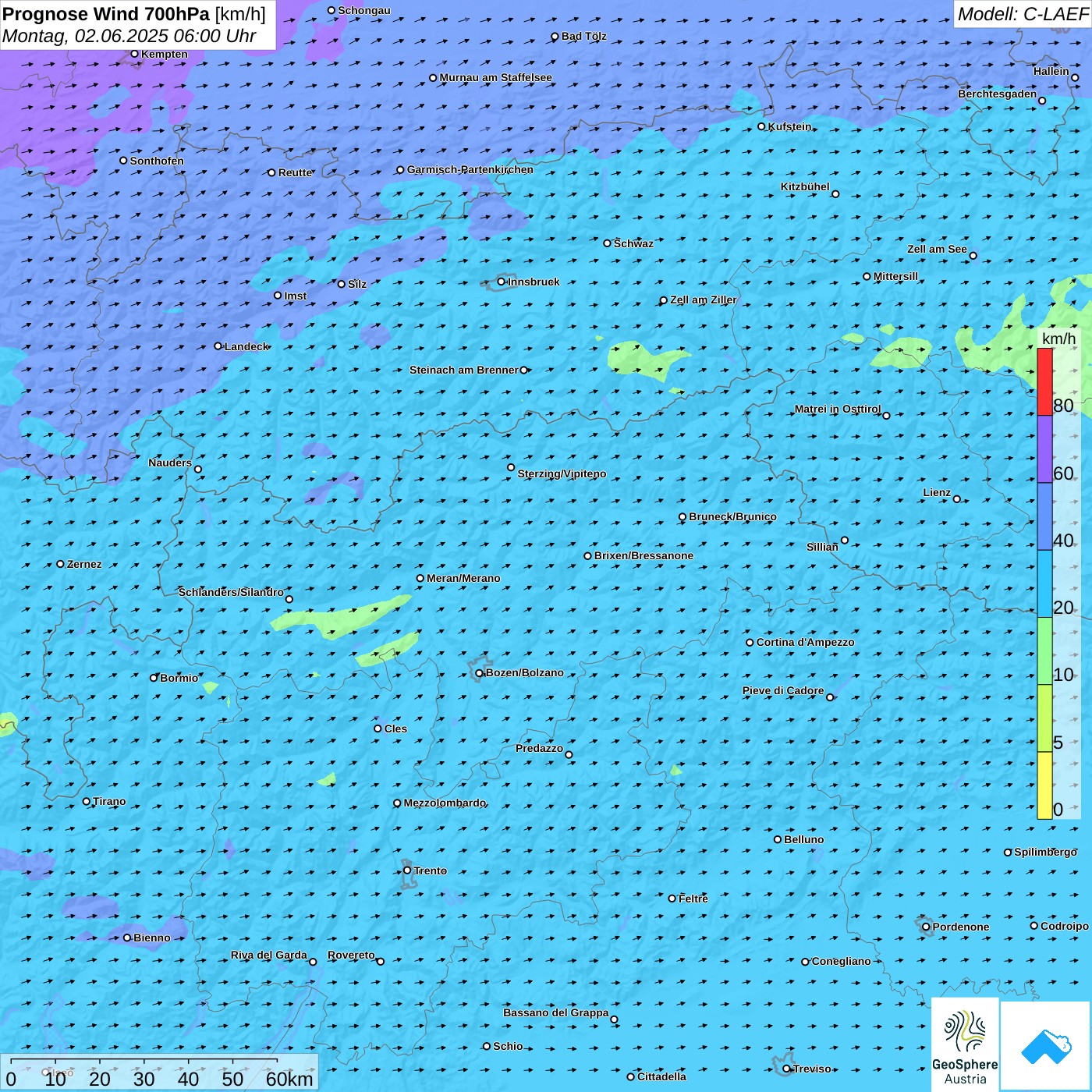Click the 'Bruneck/Brunico' label

pos(733,516)
